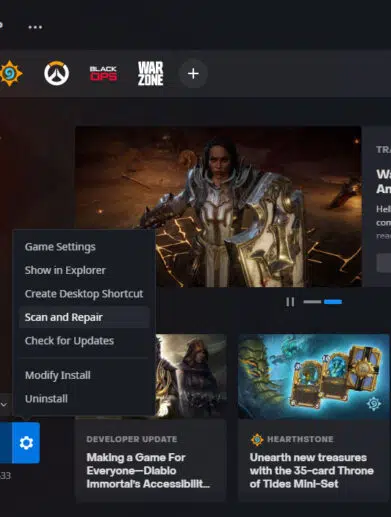This screenshot has width=391, height=517.
Task: Open the Throne of Tides Mini-Set thumbnail
Action: tap(314, 376)
